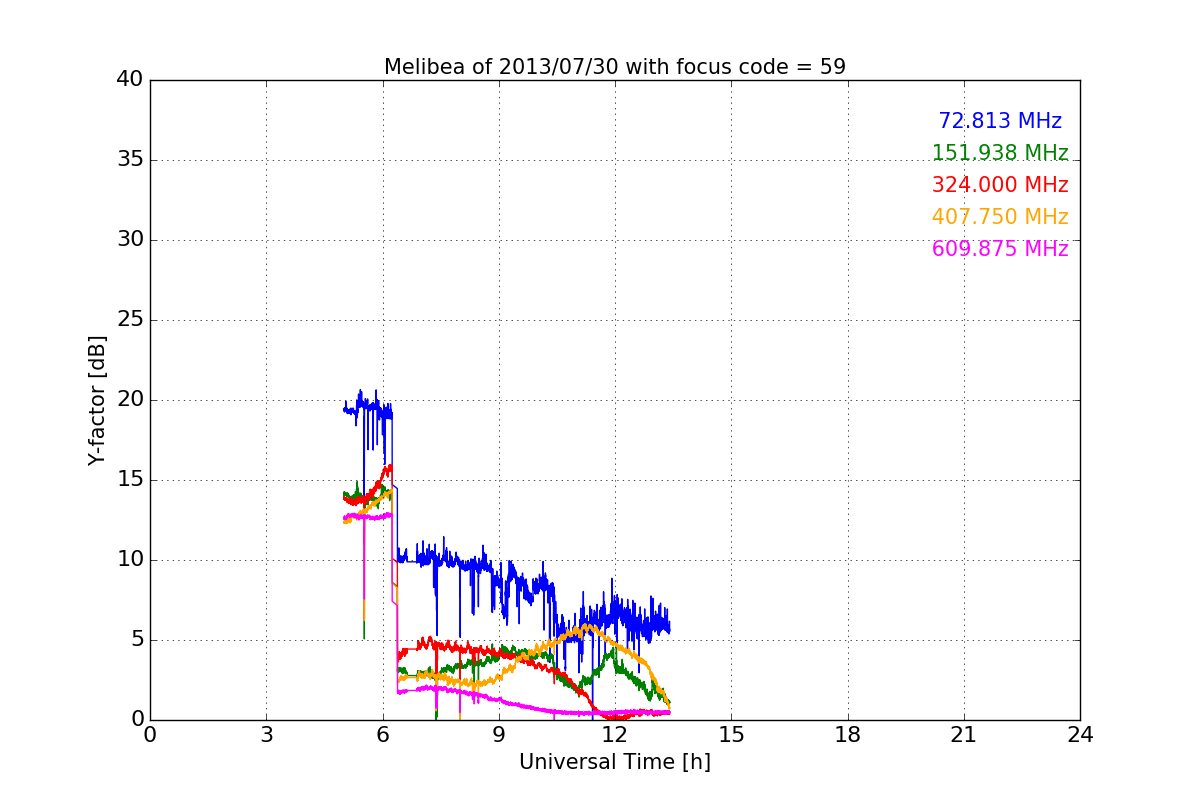Click the y-axis tick label 25
Image resolution: width=1200 pixels, height=800 pixels.
[x=130, y=320]
